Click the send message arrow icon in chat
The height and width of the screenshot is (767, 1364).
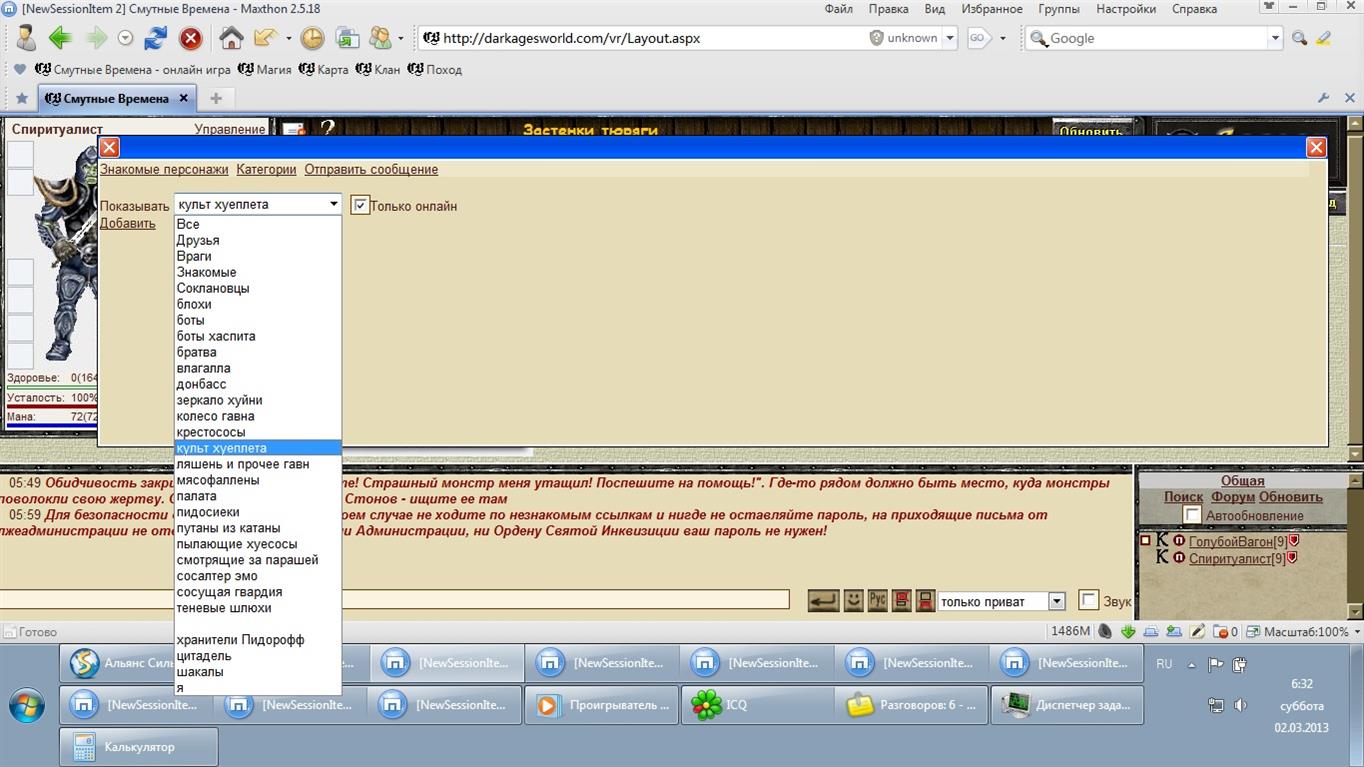coord(823,600)
